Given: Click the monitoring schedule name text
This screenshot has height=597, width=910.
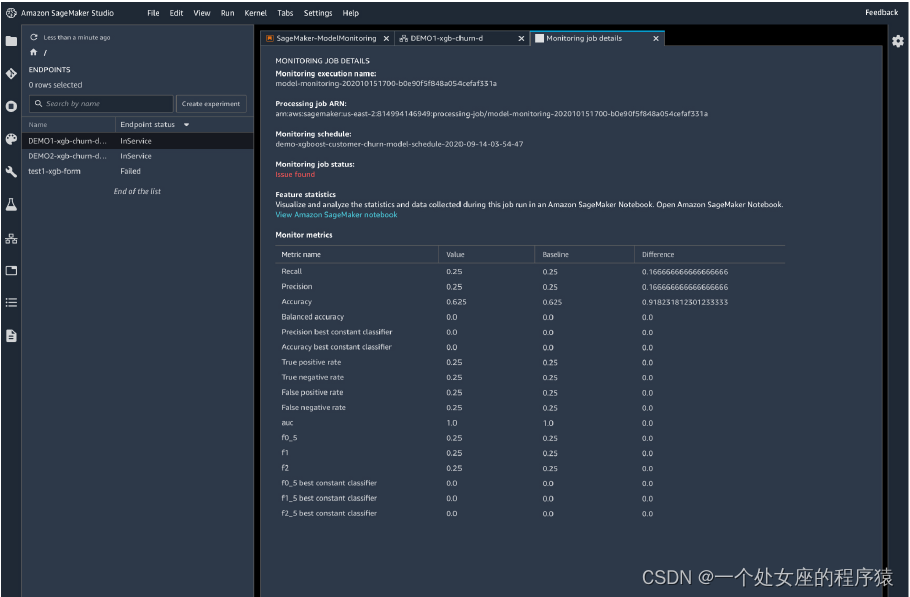Looking at the screenshot, I should click(x=399, y=144).
